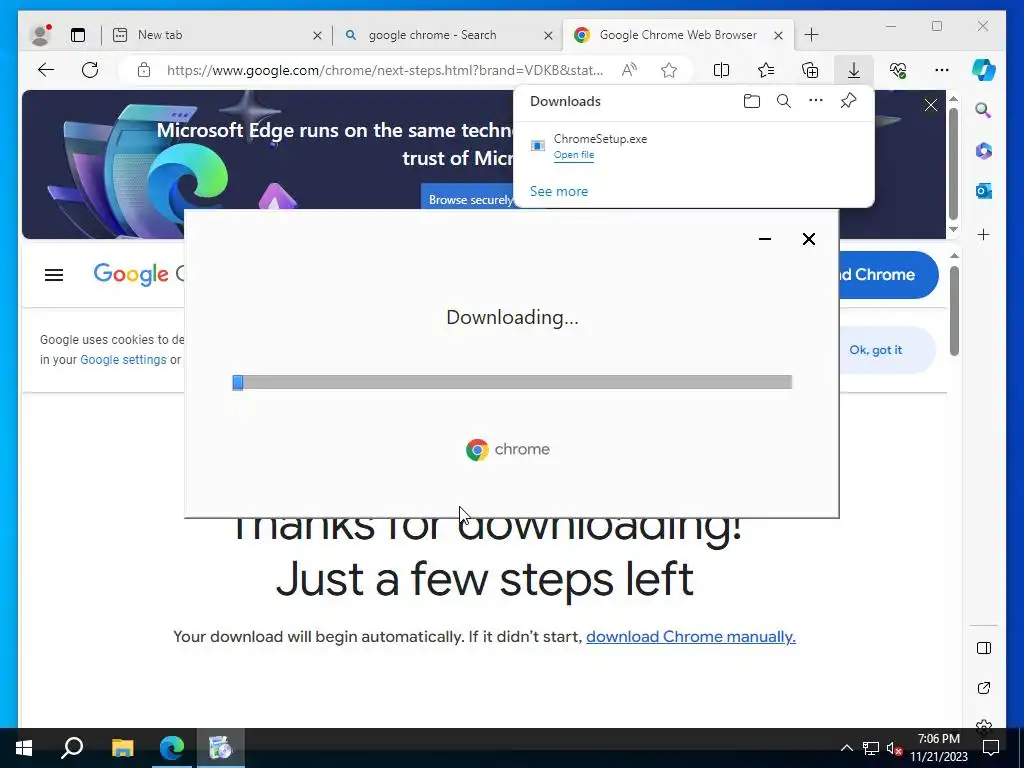Dismiss the Microsoft Edge banner with X
This screenshot has width=1024, height=768.
click(x=931, y=105)
